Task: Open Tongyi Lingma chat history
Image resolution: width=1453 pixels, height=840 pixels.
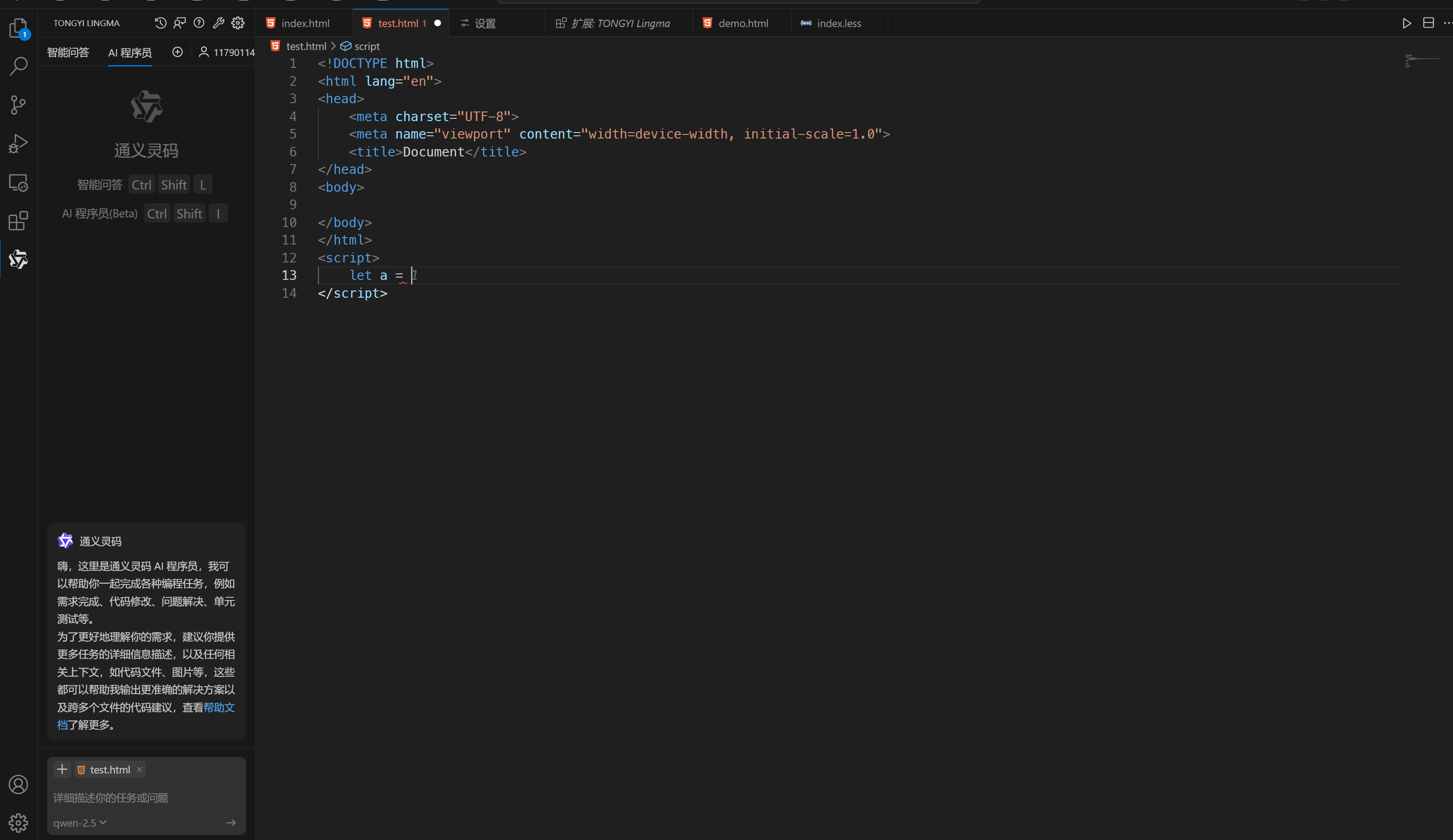Action: 160,23
